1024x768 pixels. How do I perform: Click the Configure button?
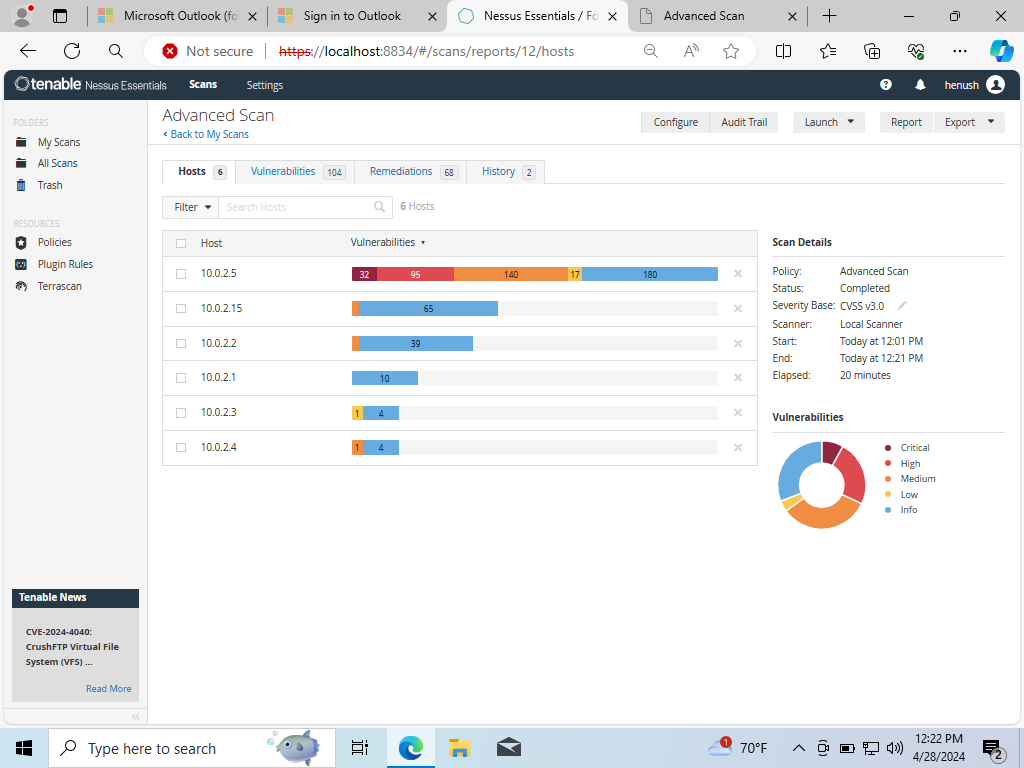[x=675, y=121]
